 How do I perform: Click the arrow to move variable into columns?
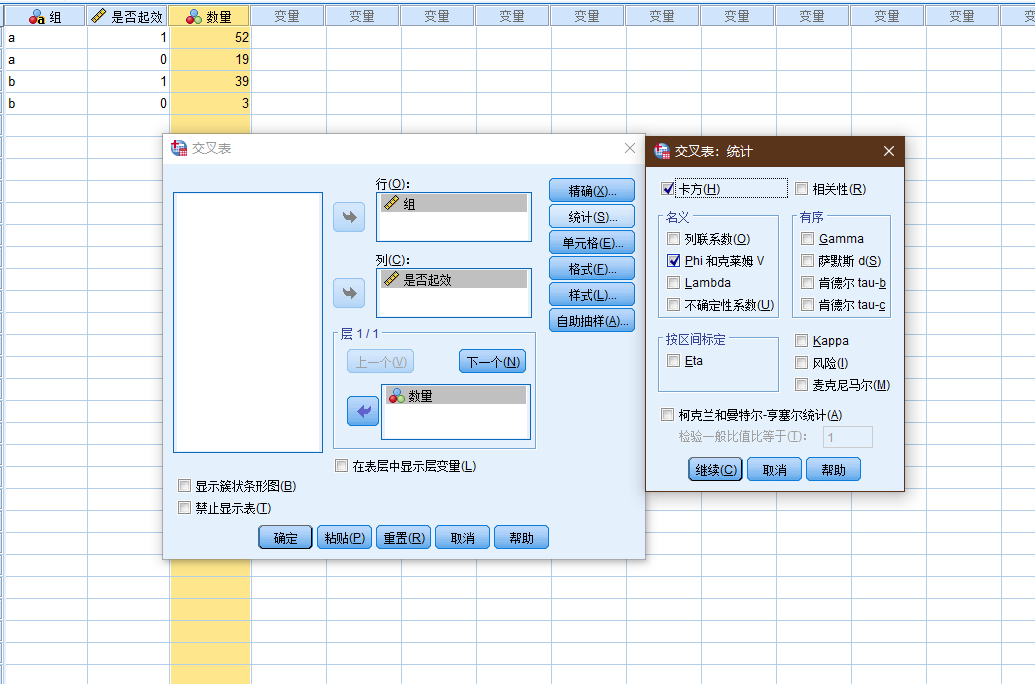pos(349,293)
